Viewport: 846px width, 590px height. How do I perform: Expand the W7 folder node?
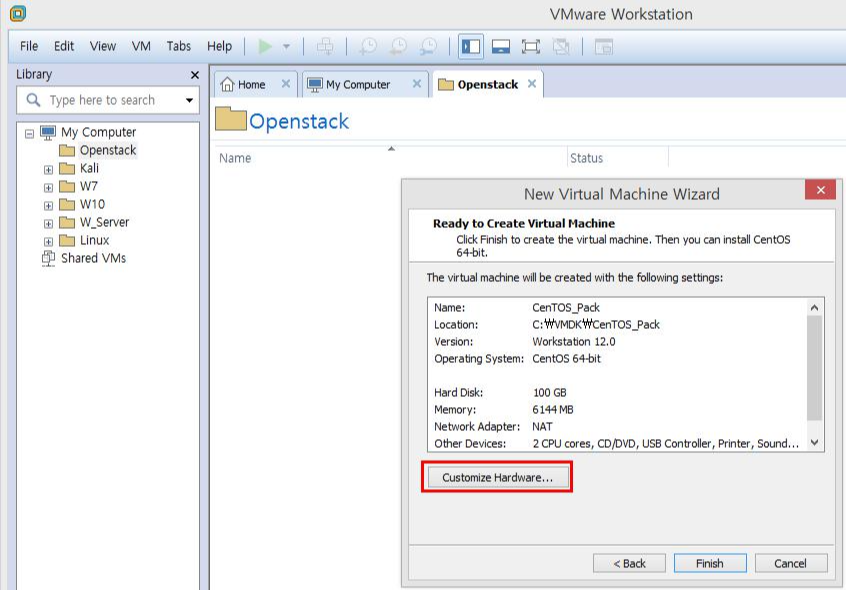click(x=49, y=188)
